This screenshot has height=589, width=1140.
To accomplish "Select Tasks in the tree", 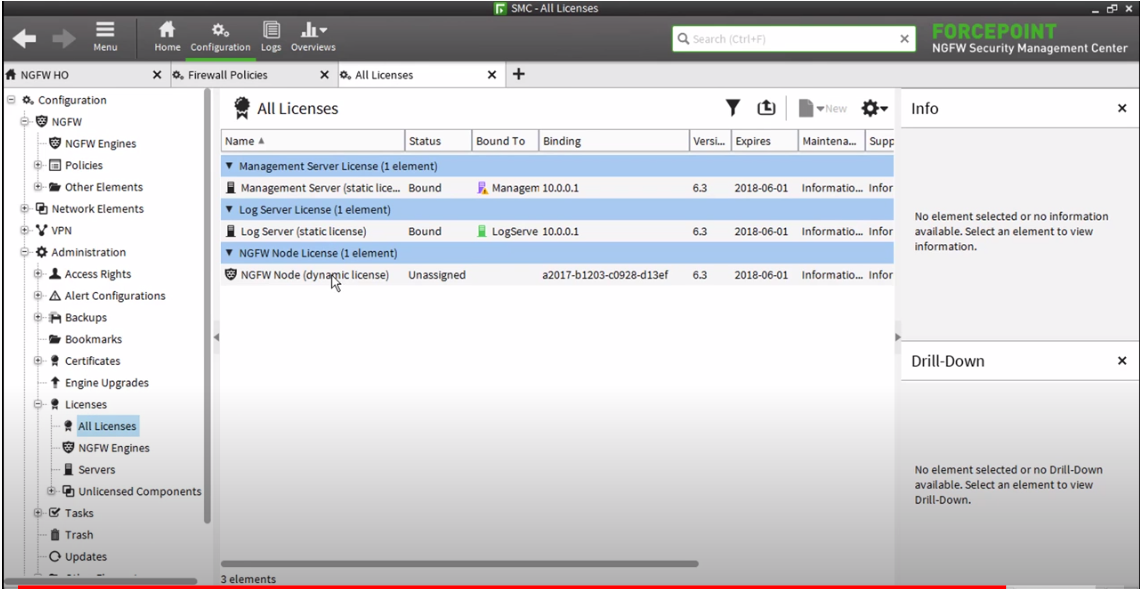I will pos(79,513).
